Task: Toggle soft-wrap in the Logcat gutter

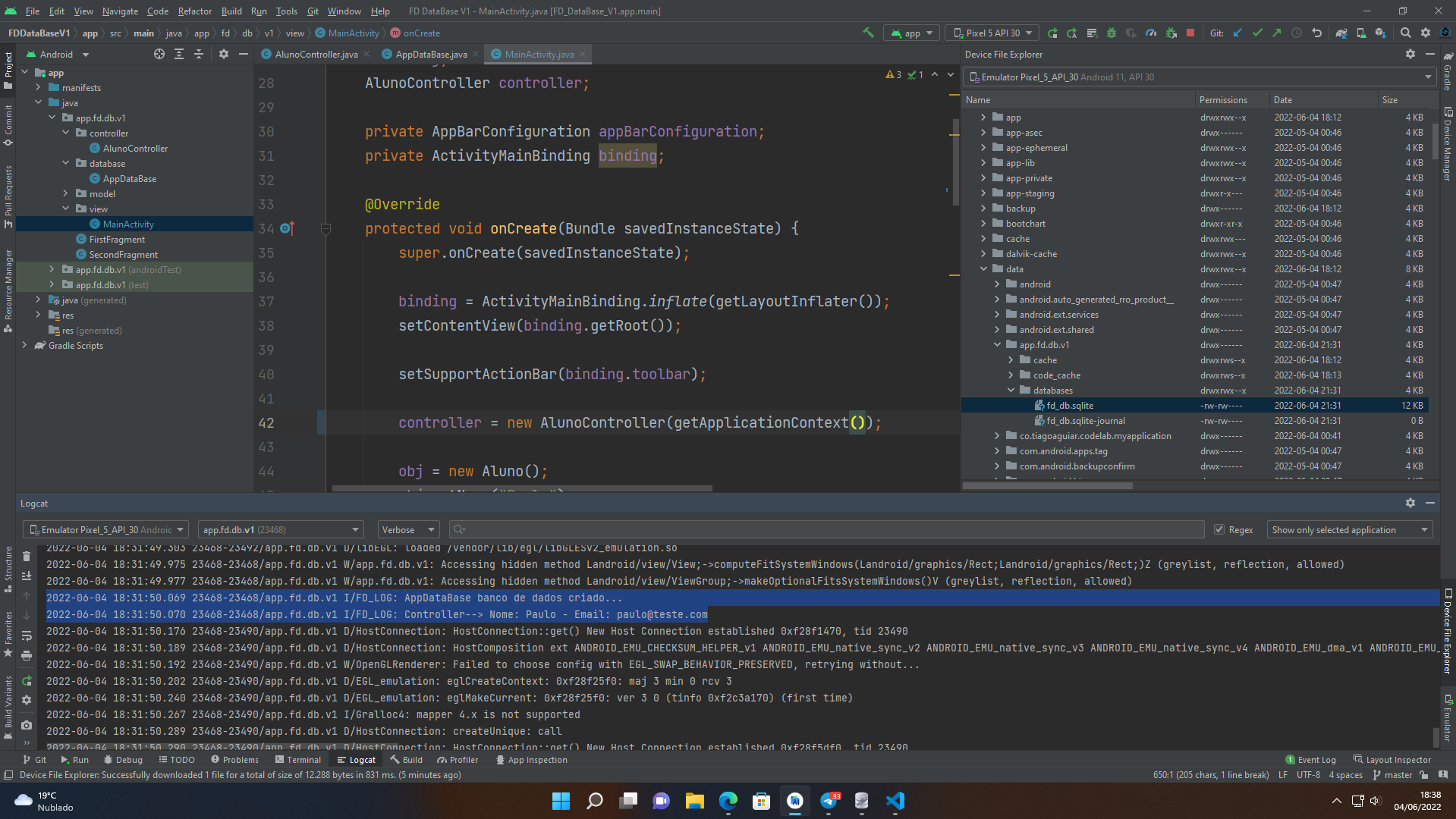Action: [27, 636]
